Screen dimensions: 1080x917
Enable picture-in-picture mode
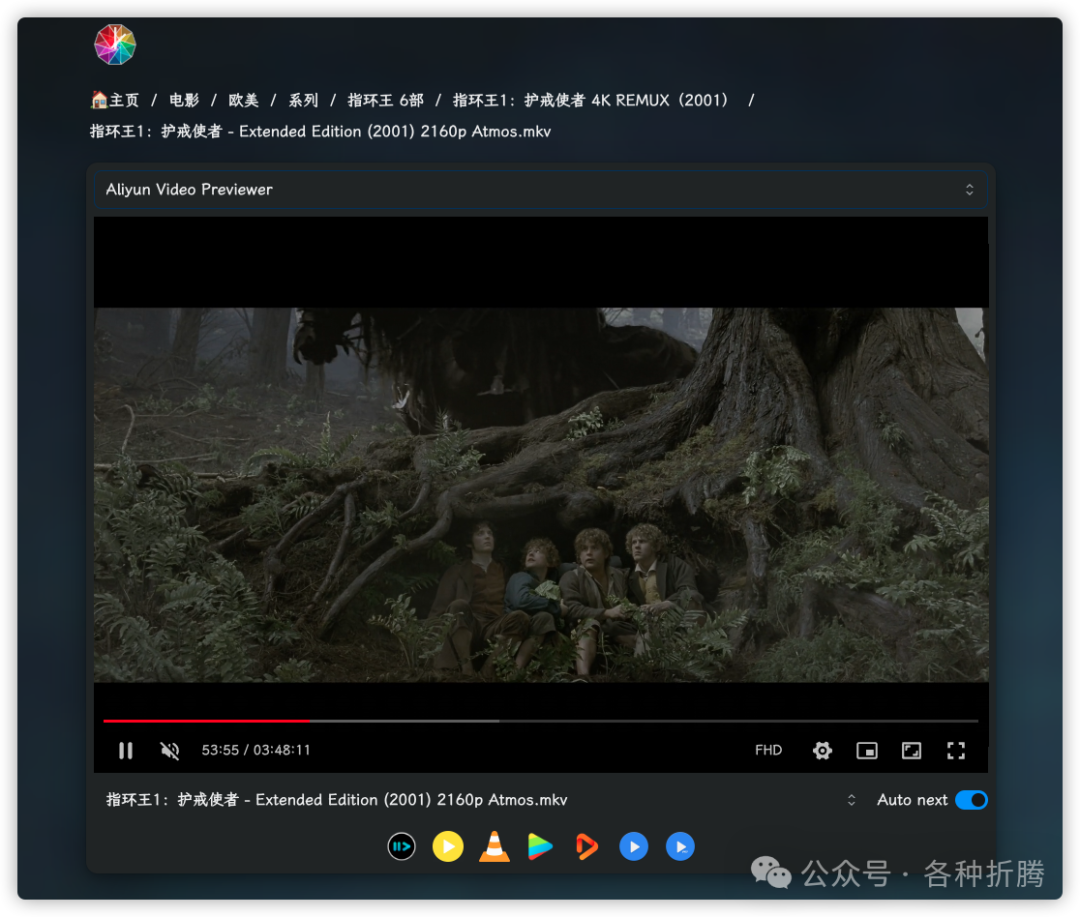(867, 750)
